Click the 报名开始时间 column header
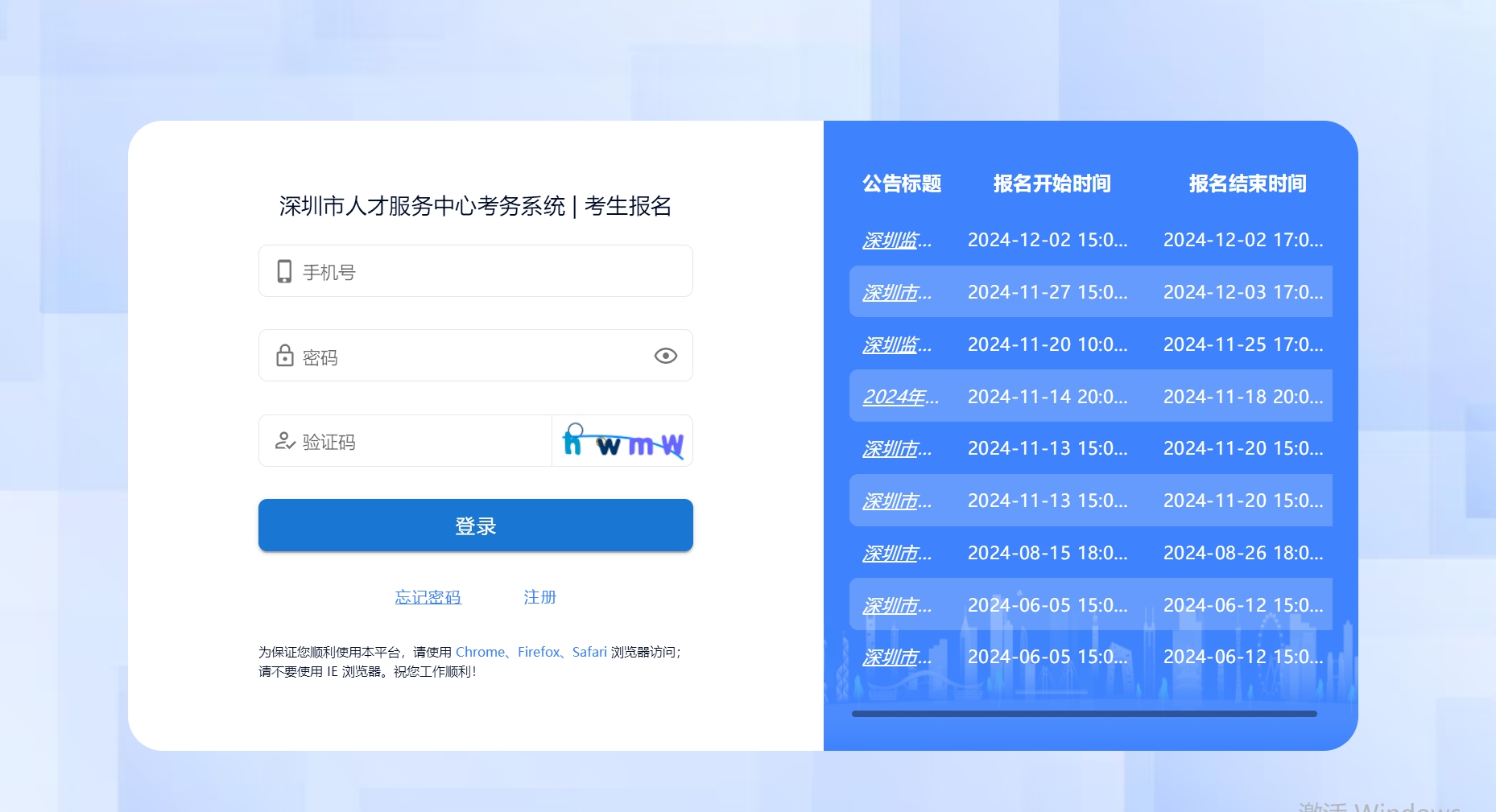 [1052, 183]
